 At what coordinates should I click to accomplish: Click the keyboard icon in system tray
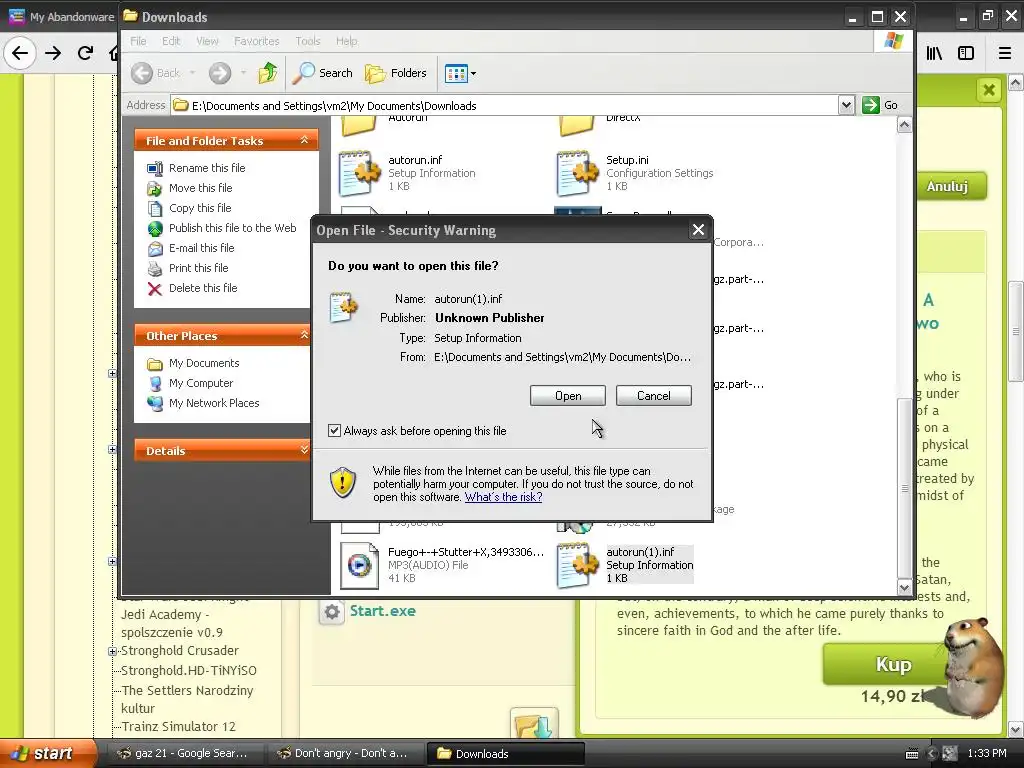click(x=912, y=754)
